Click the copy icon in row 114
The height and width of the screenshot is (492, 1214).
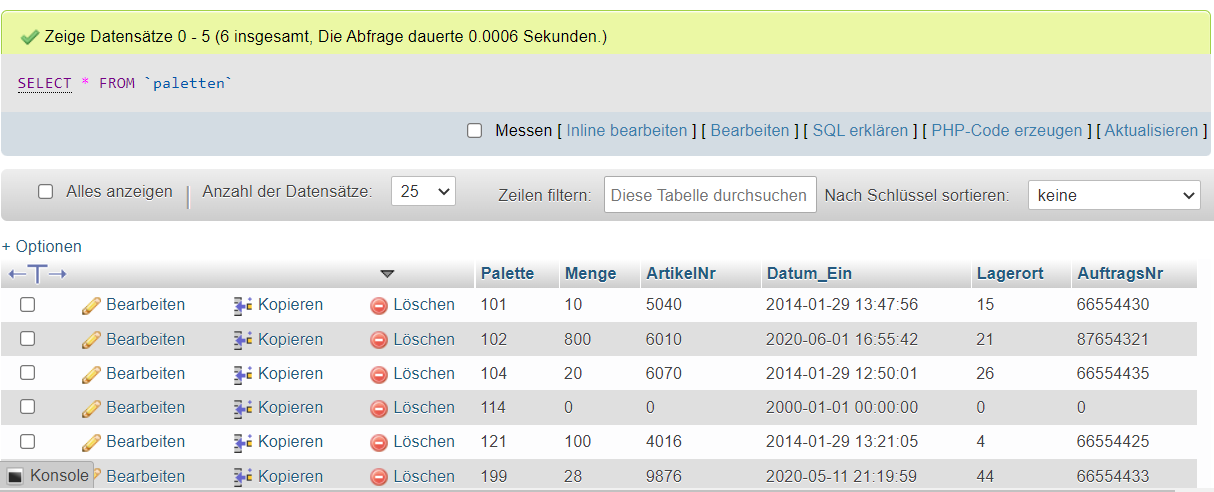pos(243,408)
